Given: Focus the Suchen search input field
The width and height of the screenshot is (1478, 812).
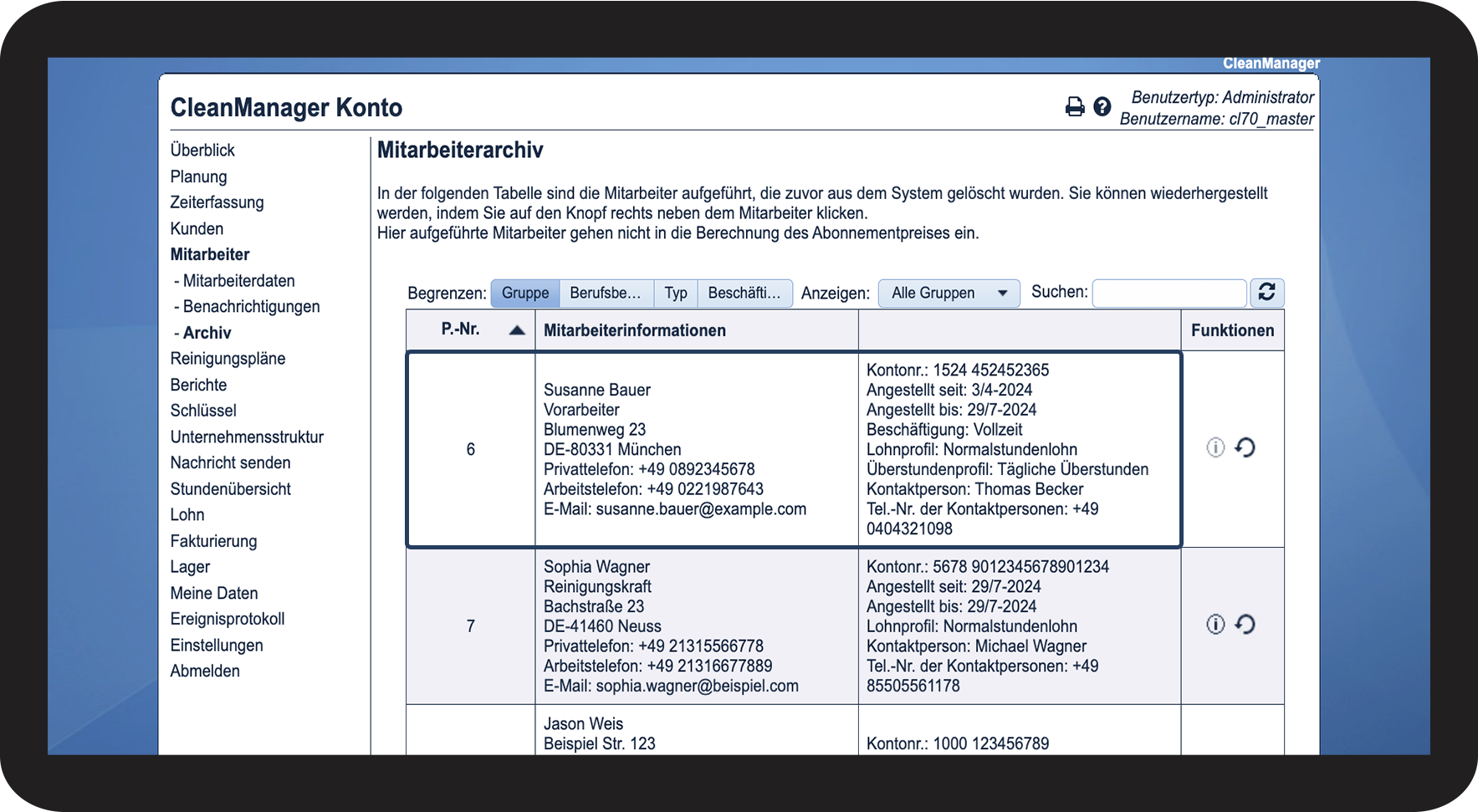Looking at the screenshot, I should (x=1169, y=294).
